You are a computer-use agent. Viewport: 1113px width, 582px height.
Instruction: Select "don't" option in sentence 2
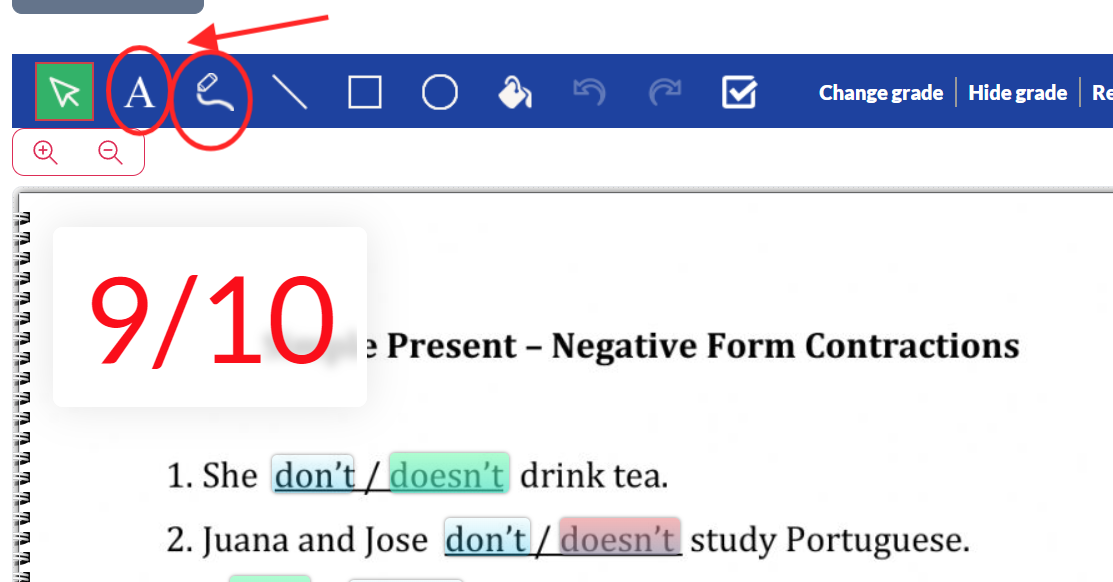coord(486,540)
